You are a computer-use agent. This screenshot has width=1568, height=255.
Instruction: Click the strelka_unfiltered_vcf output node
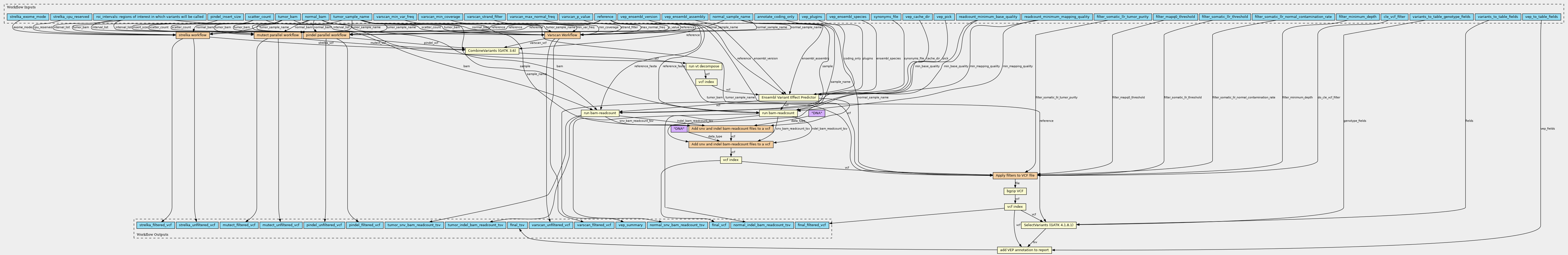click(x=197, y=225)
